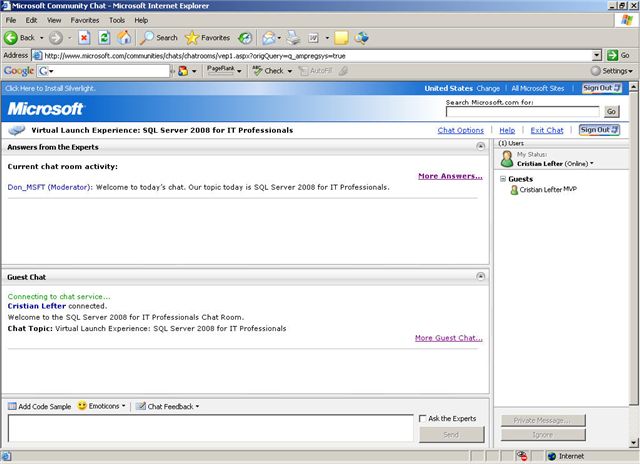Open Favorites star button

207,38
